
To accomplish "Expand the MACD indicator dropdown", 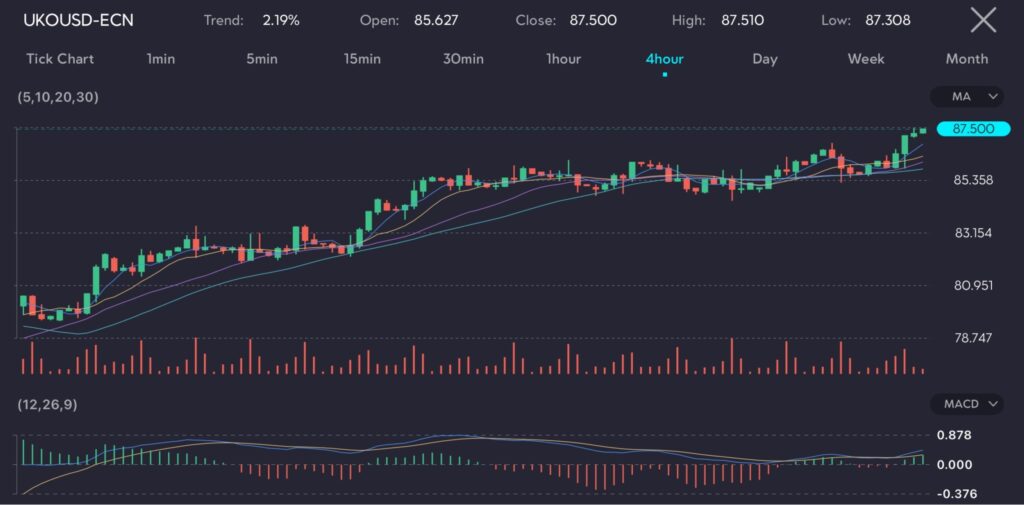I will click(x=966, y=404).
